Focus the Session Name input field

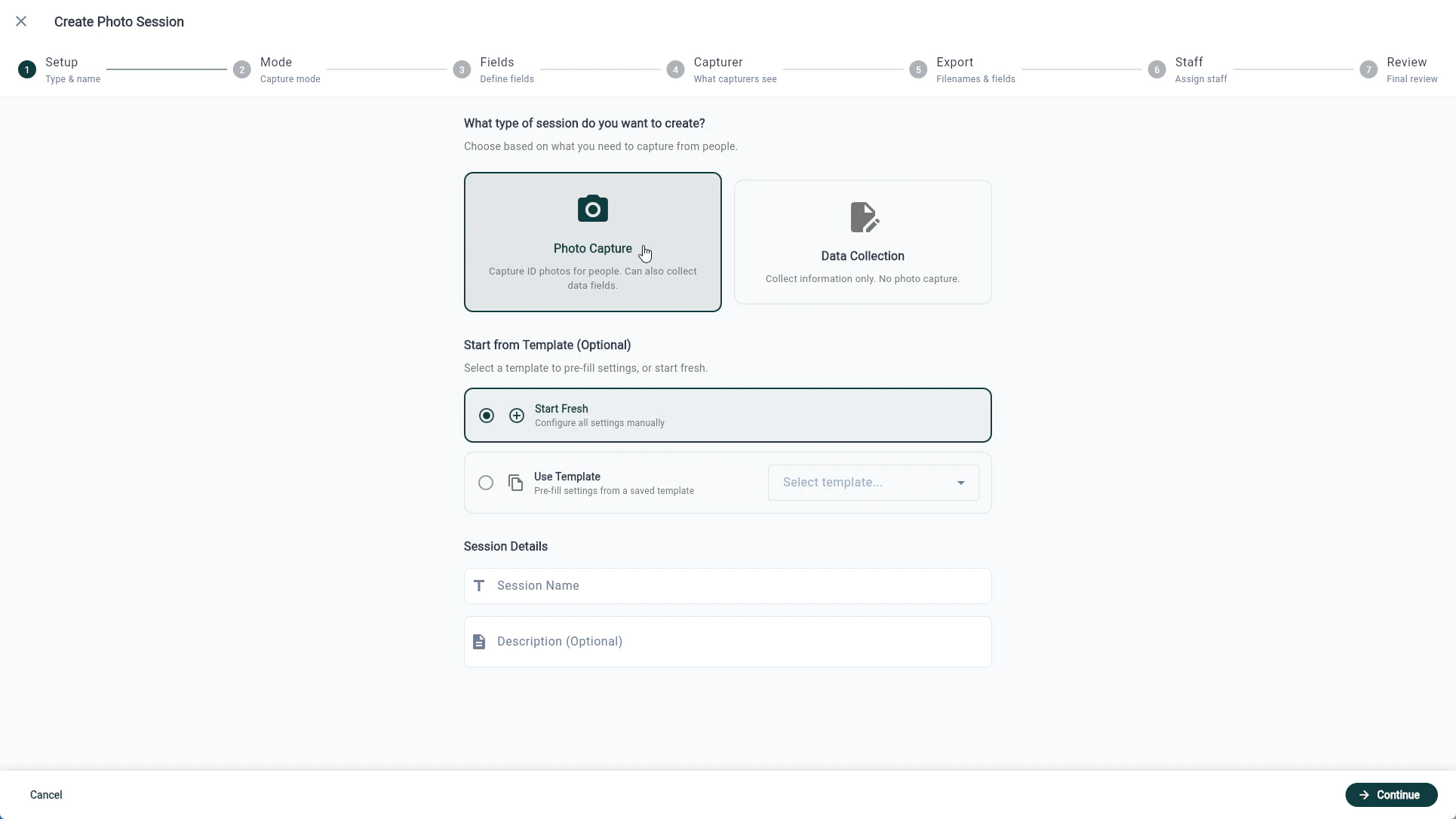[739, 586]
